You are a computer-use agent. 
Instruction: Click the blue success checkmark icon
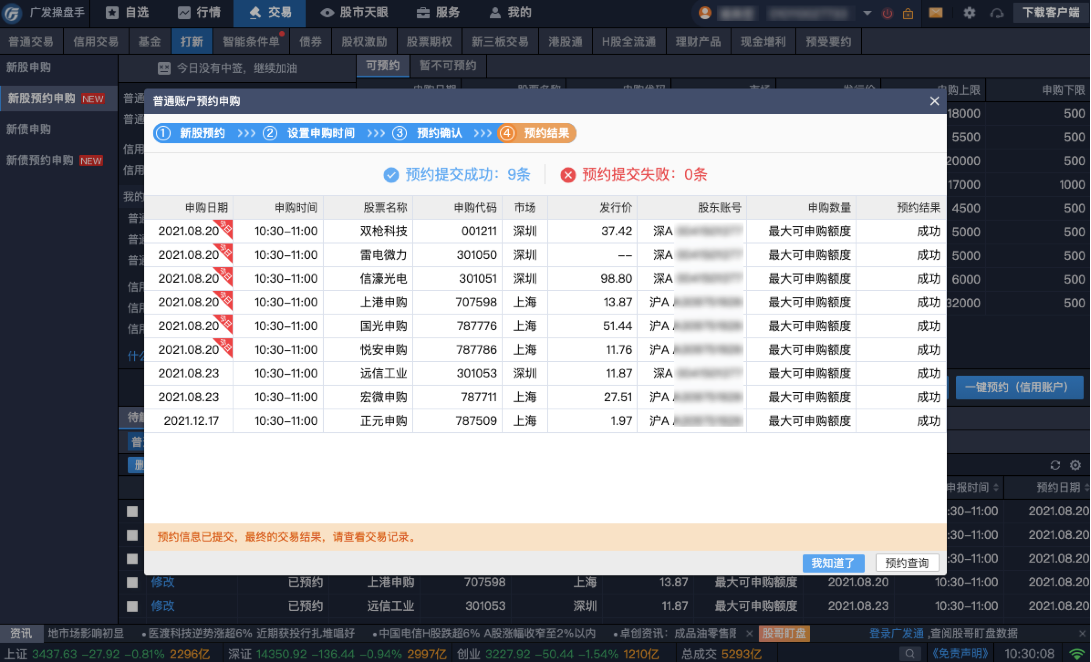391,175
